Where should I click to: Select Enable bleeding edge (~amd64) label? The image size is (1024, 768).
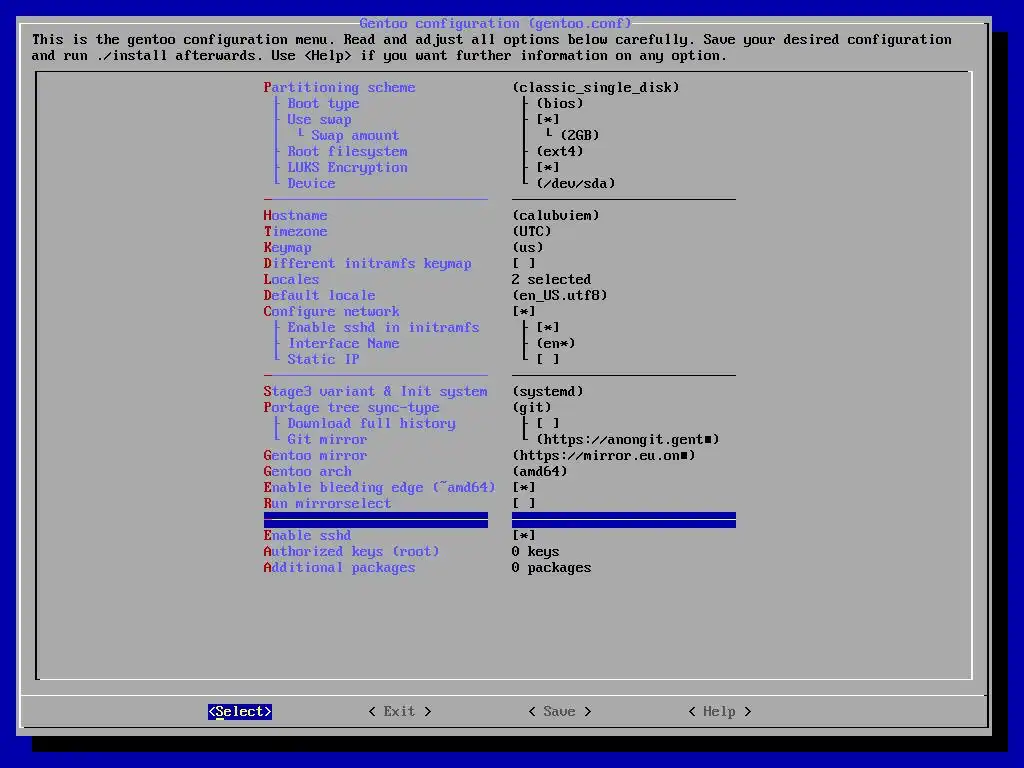click(379, 487)
